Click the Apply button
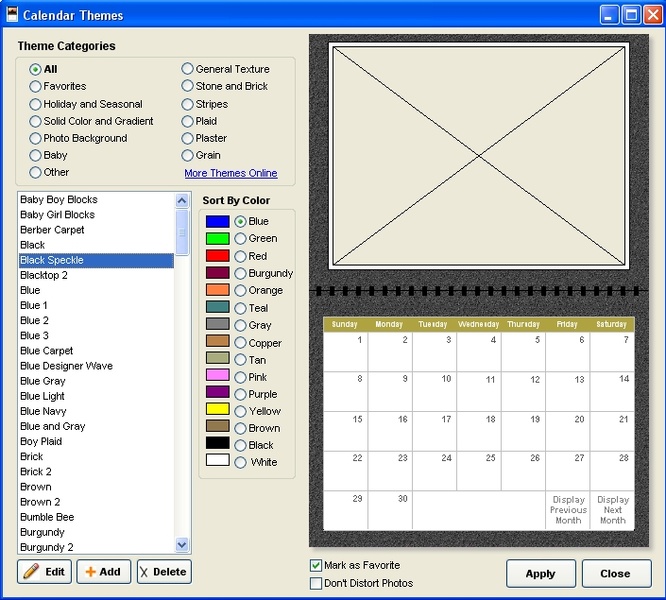This screenshot has width=666, height=600. click(x=541, y=574)
